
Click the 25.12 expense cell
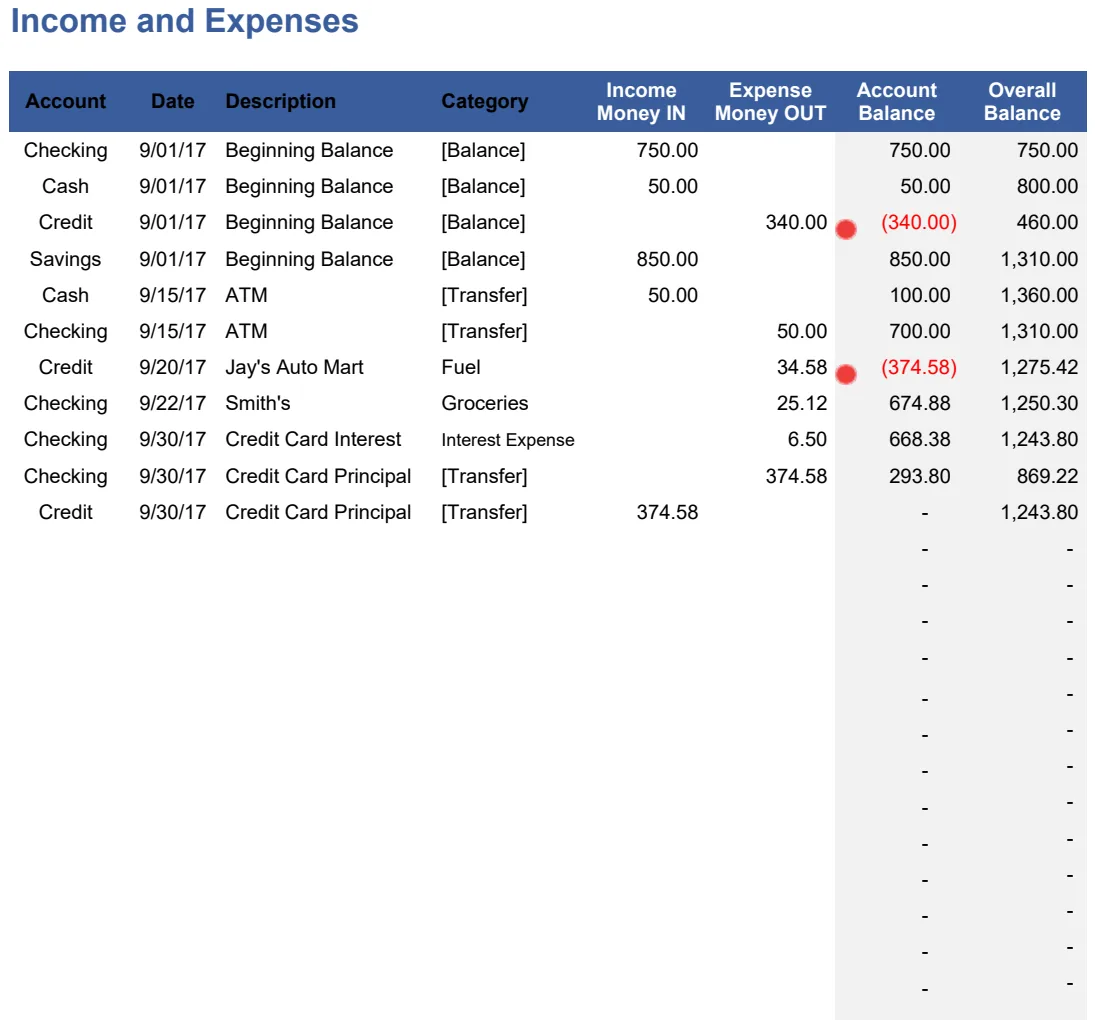802,404
